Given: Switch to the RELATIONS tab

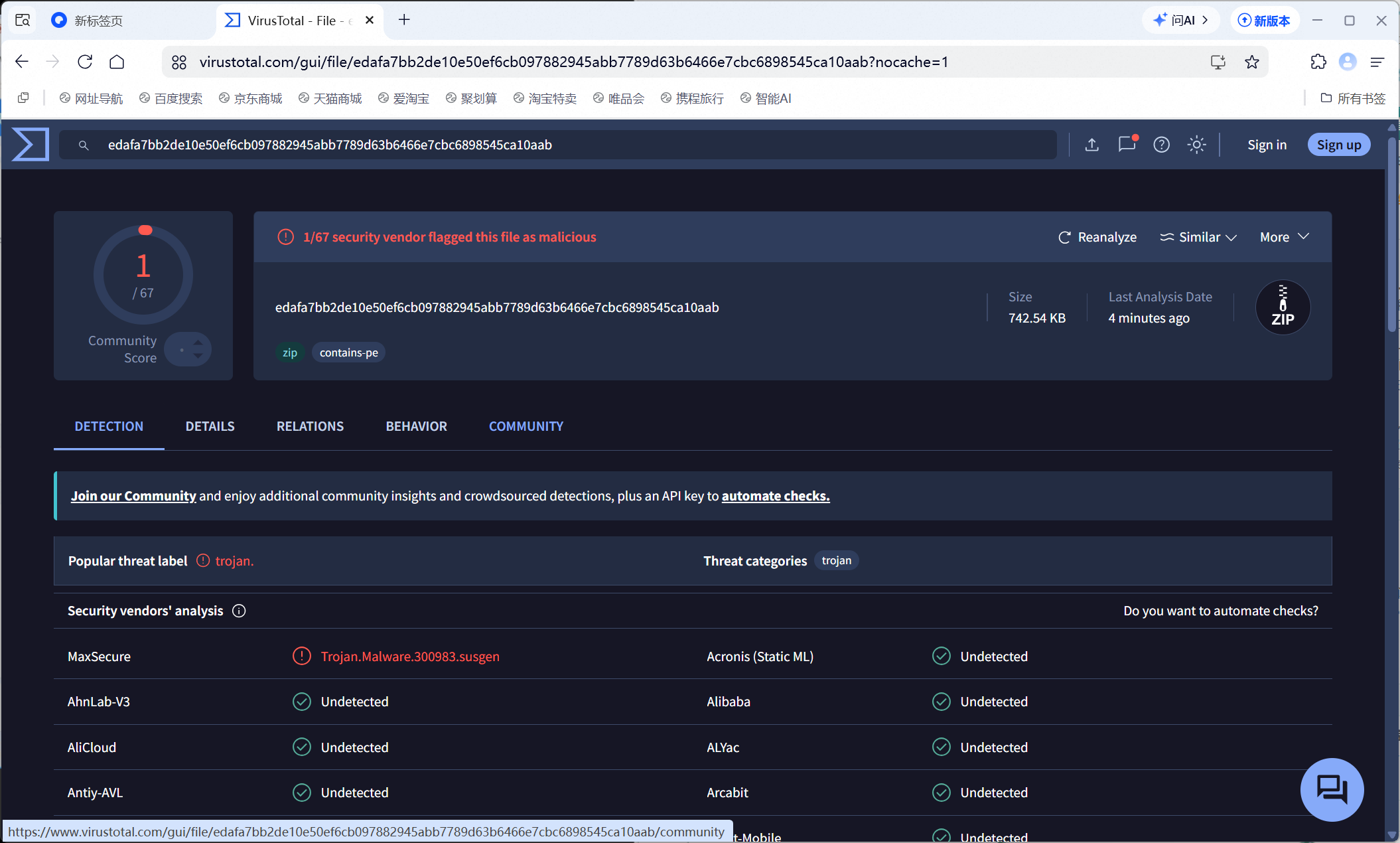Looking at the screenshot, I should tap(310, 426).
